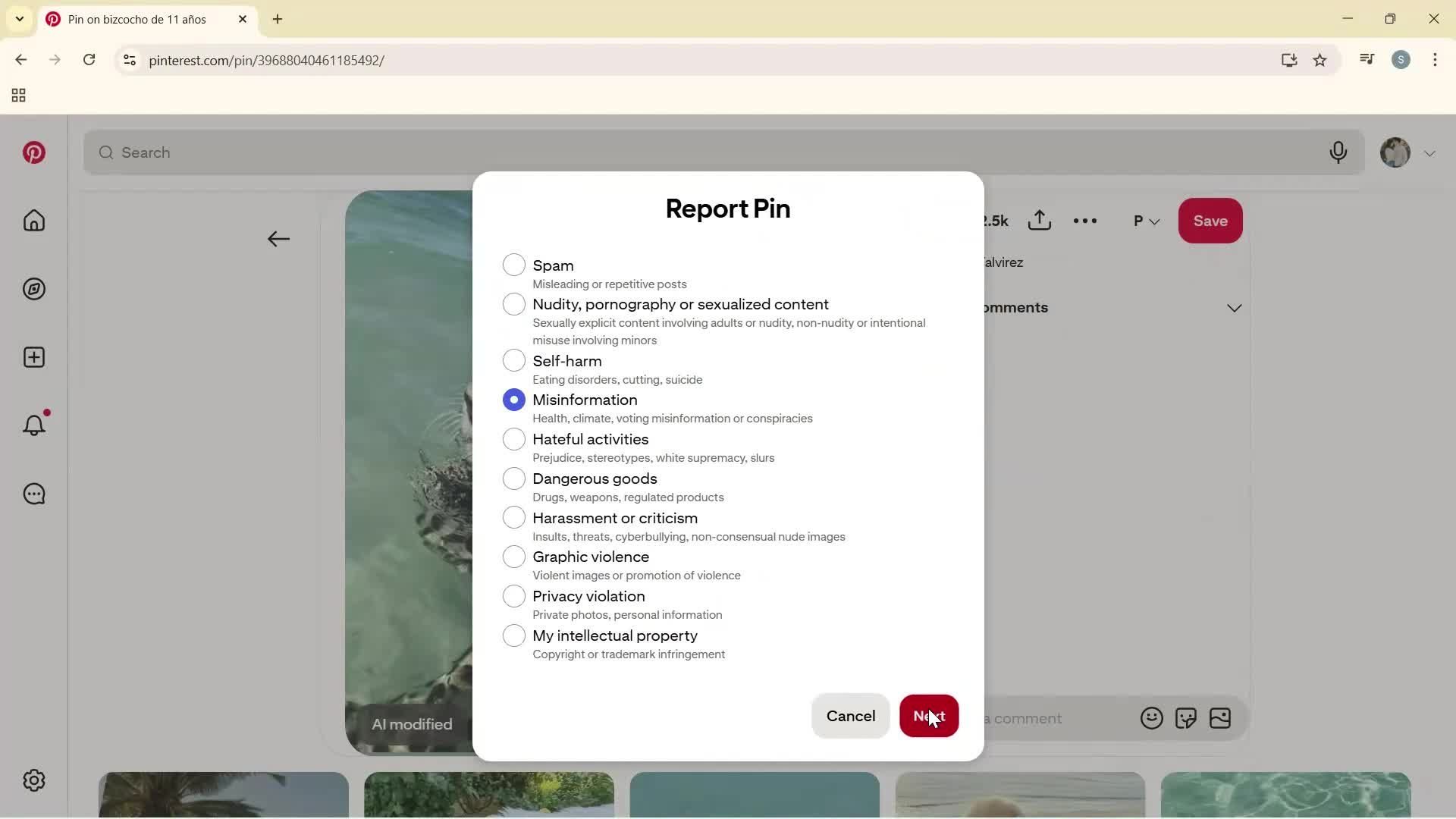The image size is (1456, 819).
Task: Start voice search with the microphone icon
Action: 1338,152
